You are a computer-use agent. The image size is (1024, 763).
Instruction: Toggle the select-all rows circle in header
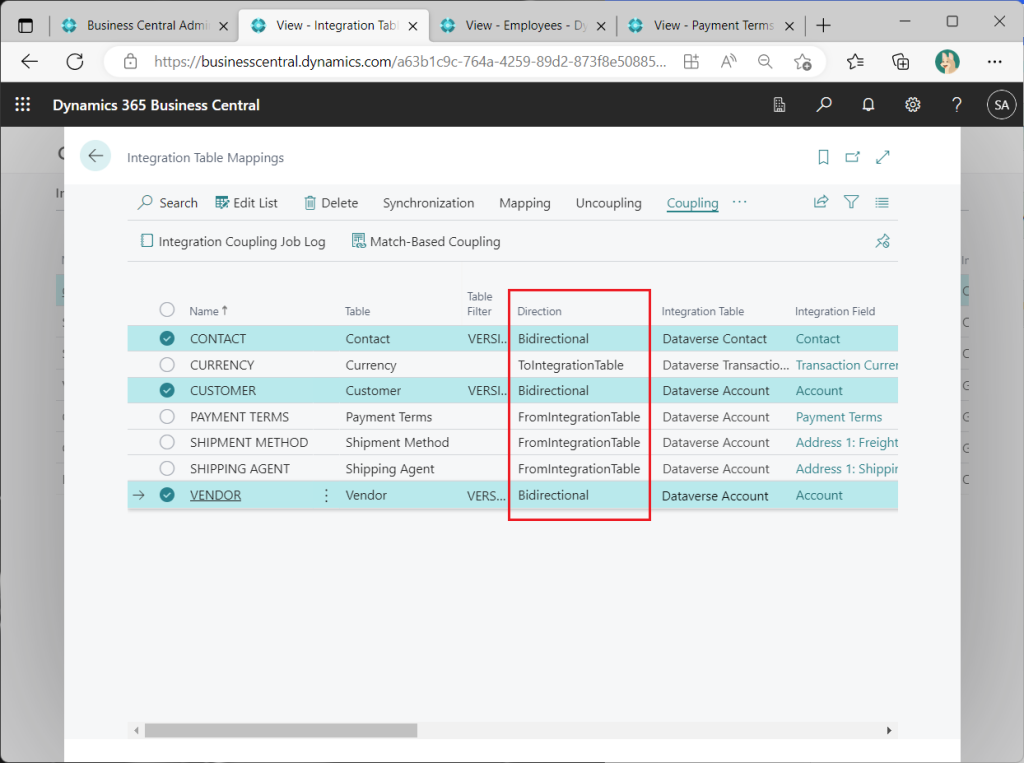167,310
